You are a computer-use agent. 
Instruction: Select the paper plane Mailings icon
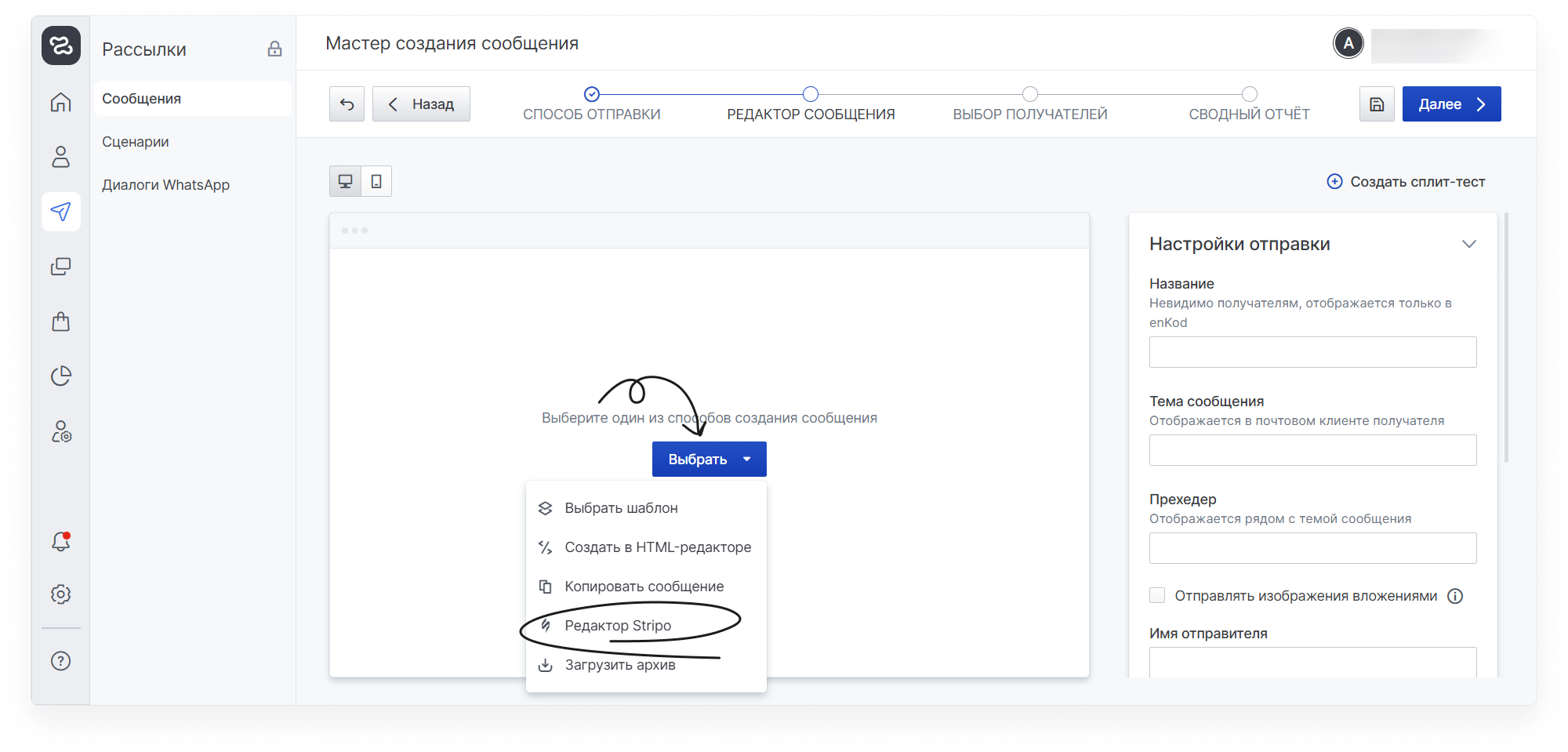pyautogui.click(x=61, y=212)
